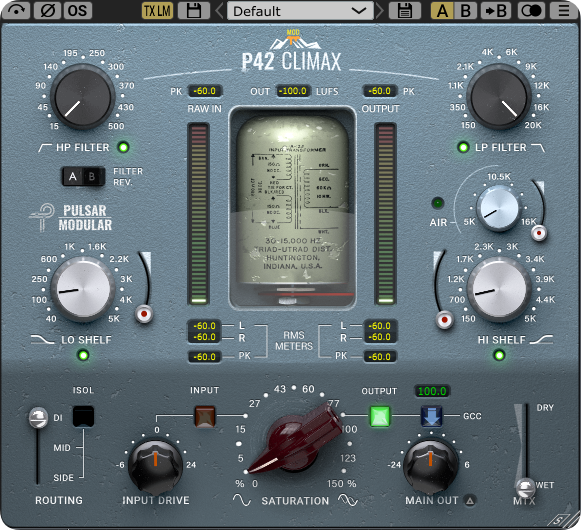This screenshot has width=581, height=530.
Task: Toggle the brown INPUT square button
Action: click(x=205, y=416)
